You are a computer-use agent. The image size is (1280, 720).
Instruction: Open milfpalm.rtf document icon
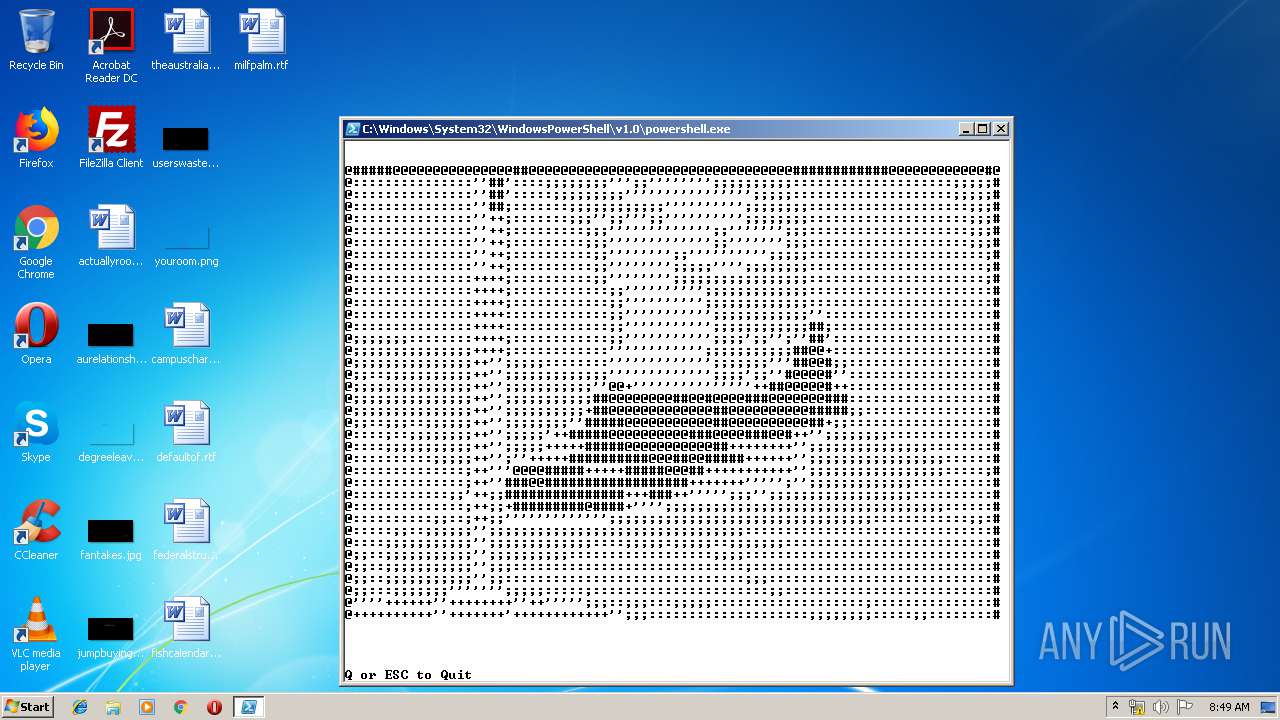coord(261,40)
